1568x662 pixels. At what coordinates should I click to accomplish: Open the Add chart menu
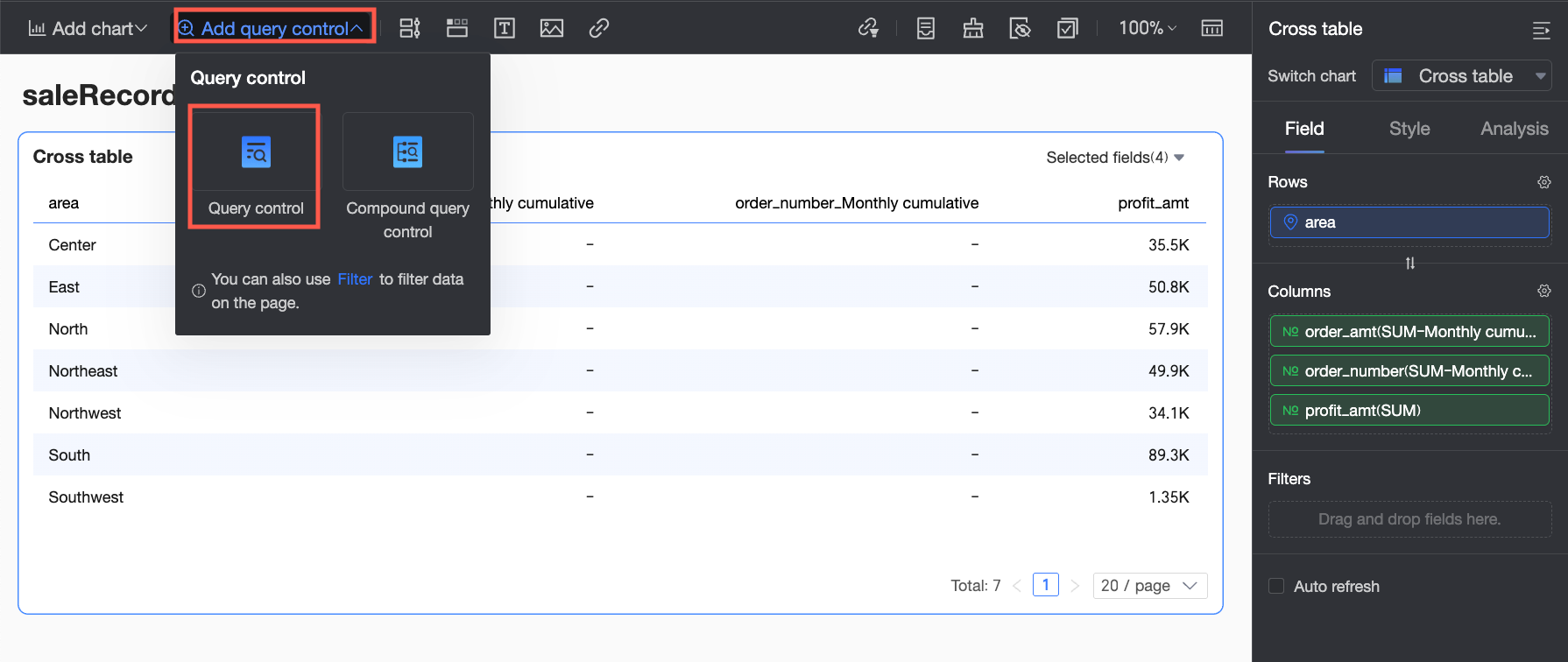click(x=88, y=28)
